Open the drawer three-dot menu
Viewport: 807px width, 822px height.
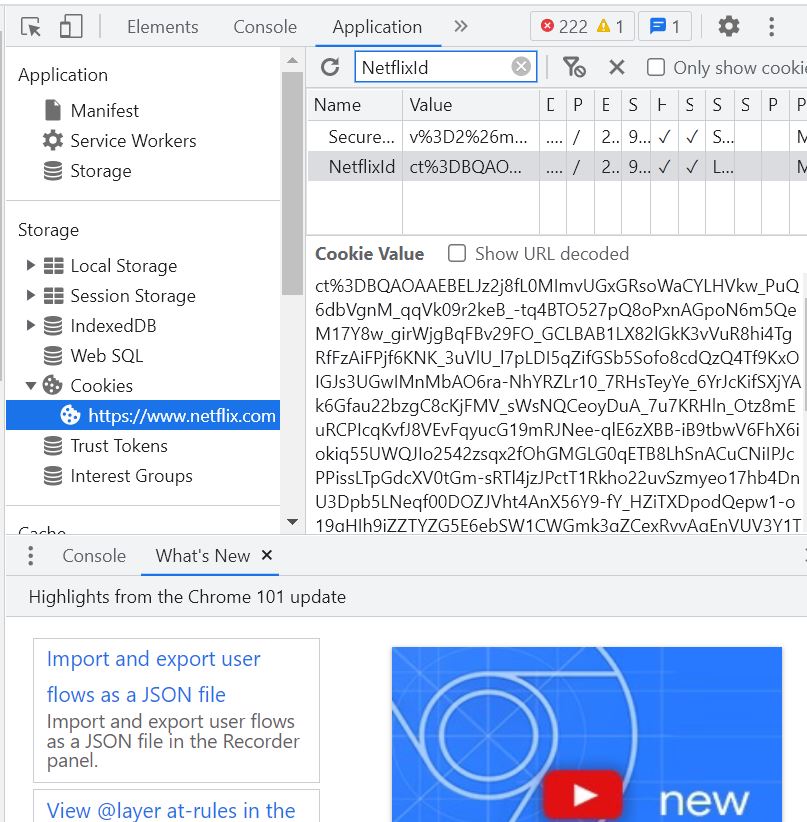[x=31, y=556]
